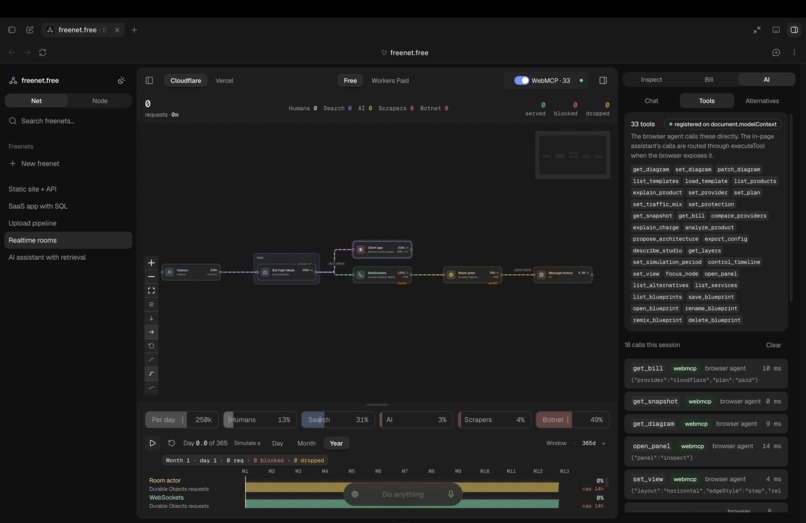Image resolution: width=806 pixels, height=523 pixels.
Task: Collapse the left panel in canvas header
Action: click(x=149, y=80)
